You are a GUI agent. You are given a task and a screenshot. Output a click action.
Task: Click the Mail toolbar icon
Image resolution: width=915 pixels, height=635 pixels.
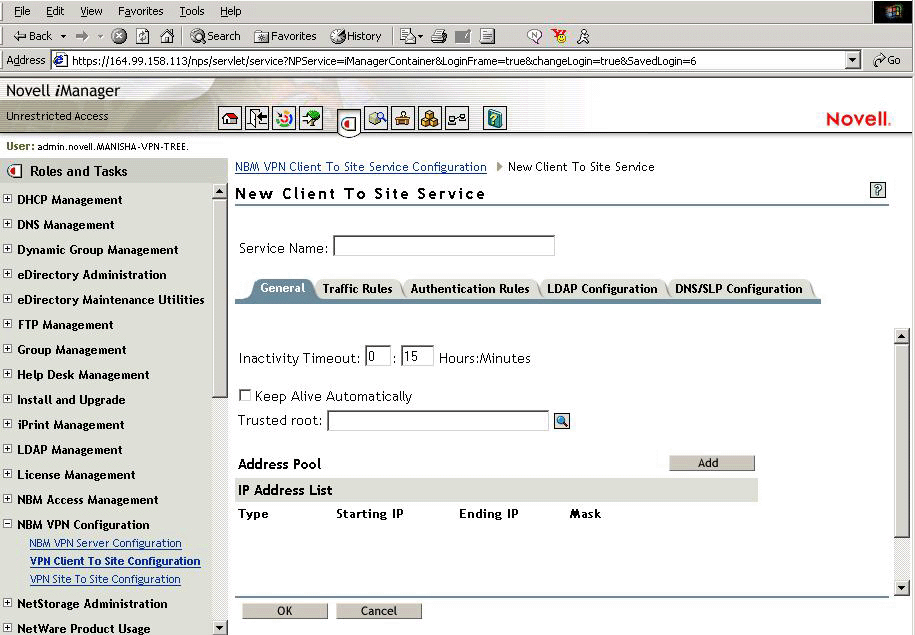[x=411, y=36]
